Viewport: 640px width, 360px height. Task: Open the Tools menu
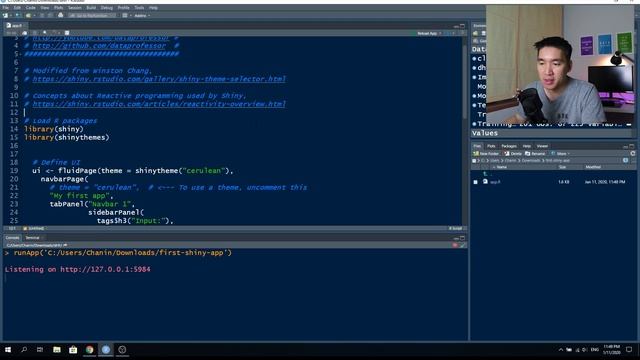pyautogui.click(x=139, y=8)
